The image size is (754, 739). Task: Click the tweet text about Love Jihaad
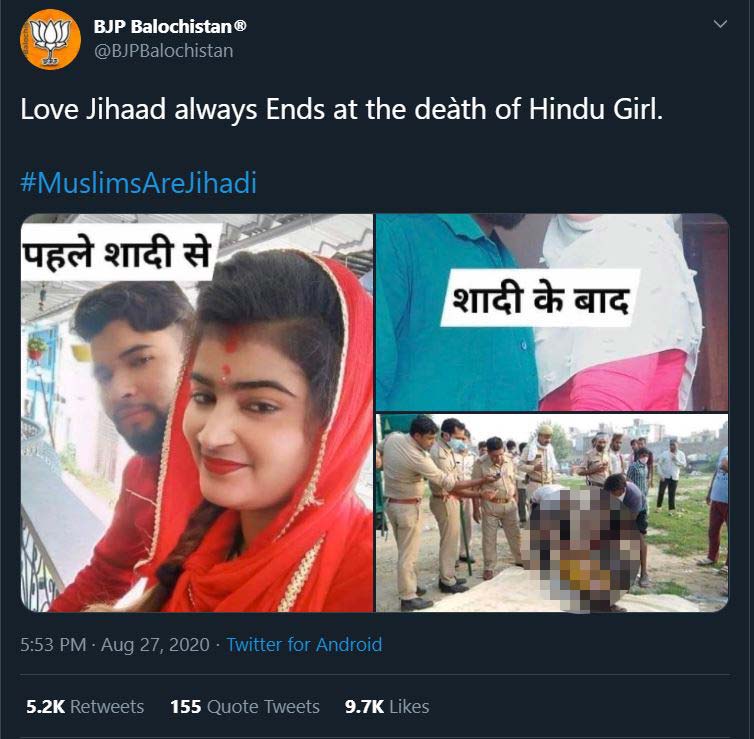click(x=341, y=110)
